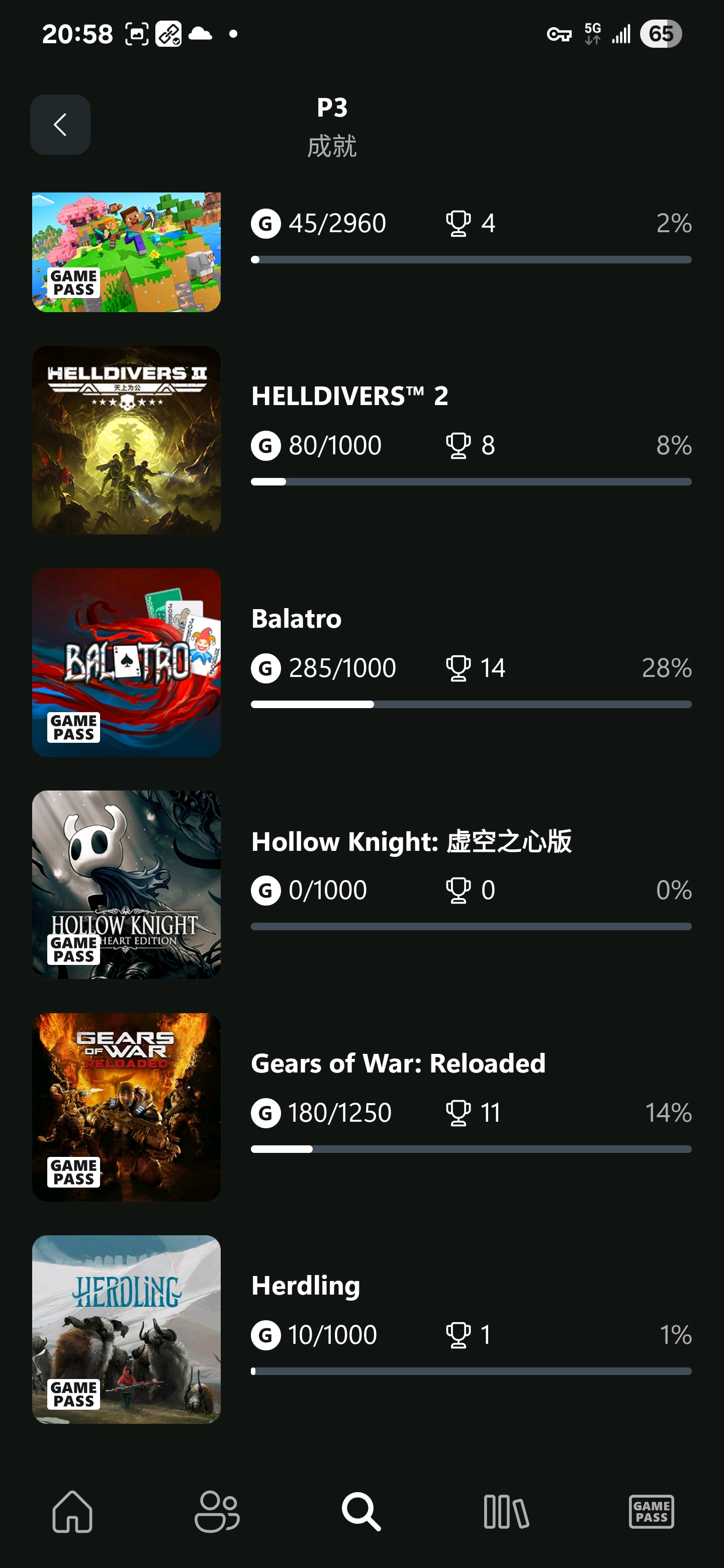Click the Balatro achievement progress bar
This screenshot has height=1568, width=724.
coord(471,704)
